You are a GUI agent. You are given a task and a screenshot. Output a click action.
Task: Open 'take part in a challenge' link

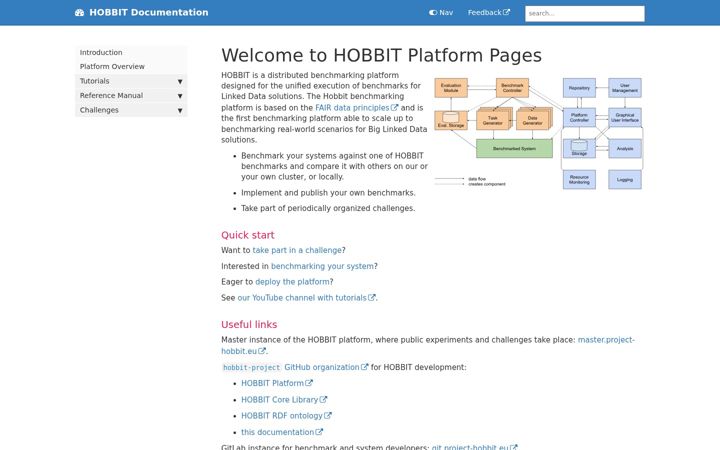pos(297,250)
